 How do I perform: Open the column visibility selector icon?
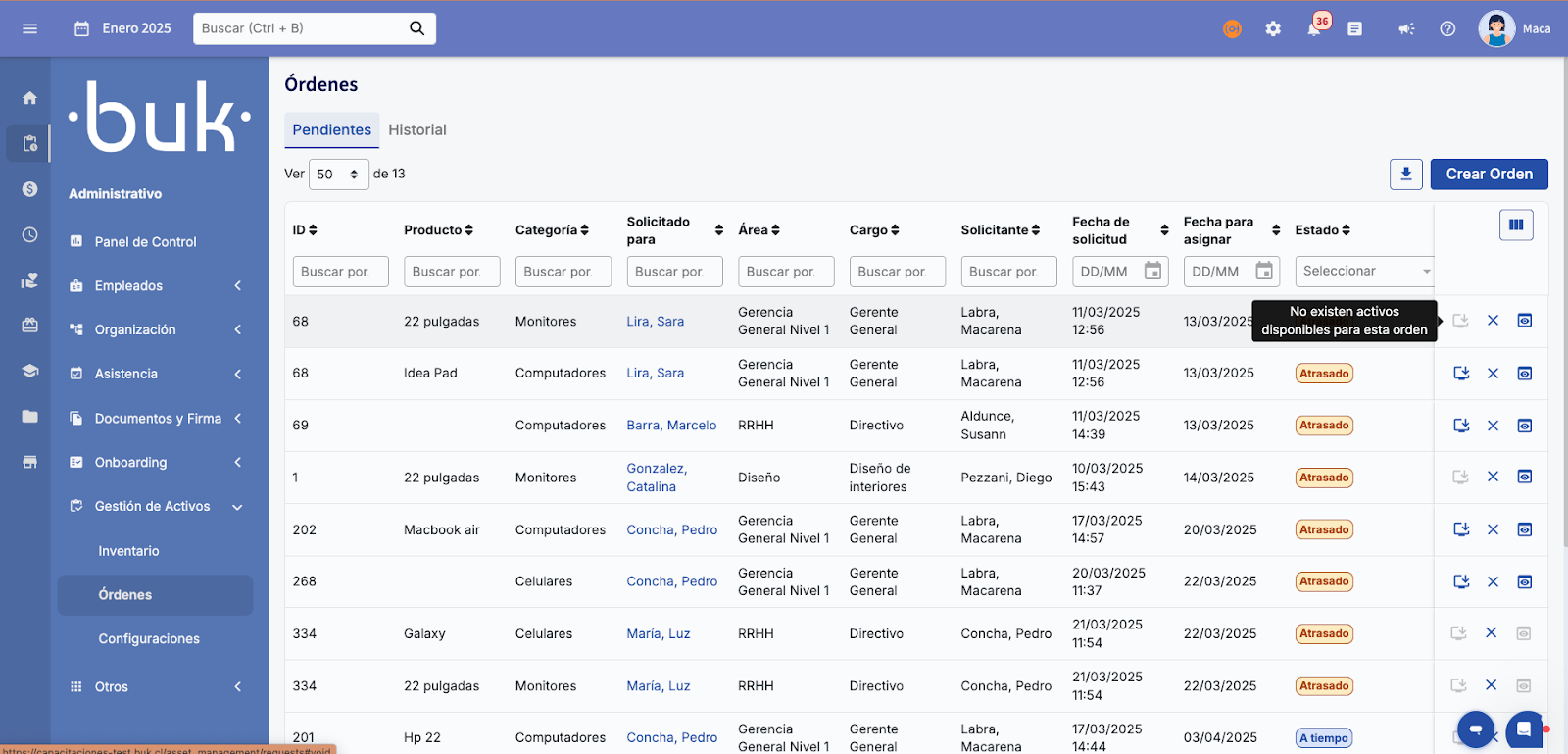tap(1516, 226)
